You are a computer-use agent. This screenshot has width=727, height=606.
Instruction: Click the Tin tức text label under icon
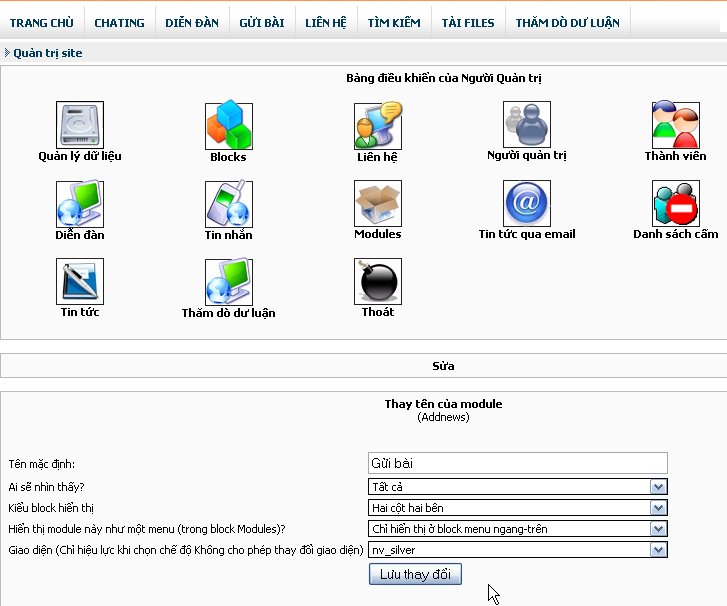(x=80, y=312)
